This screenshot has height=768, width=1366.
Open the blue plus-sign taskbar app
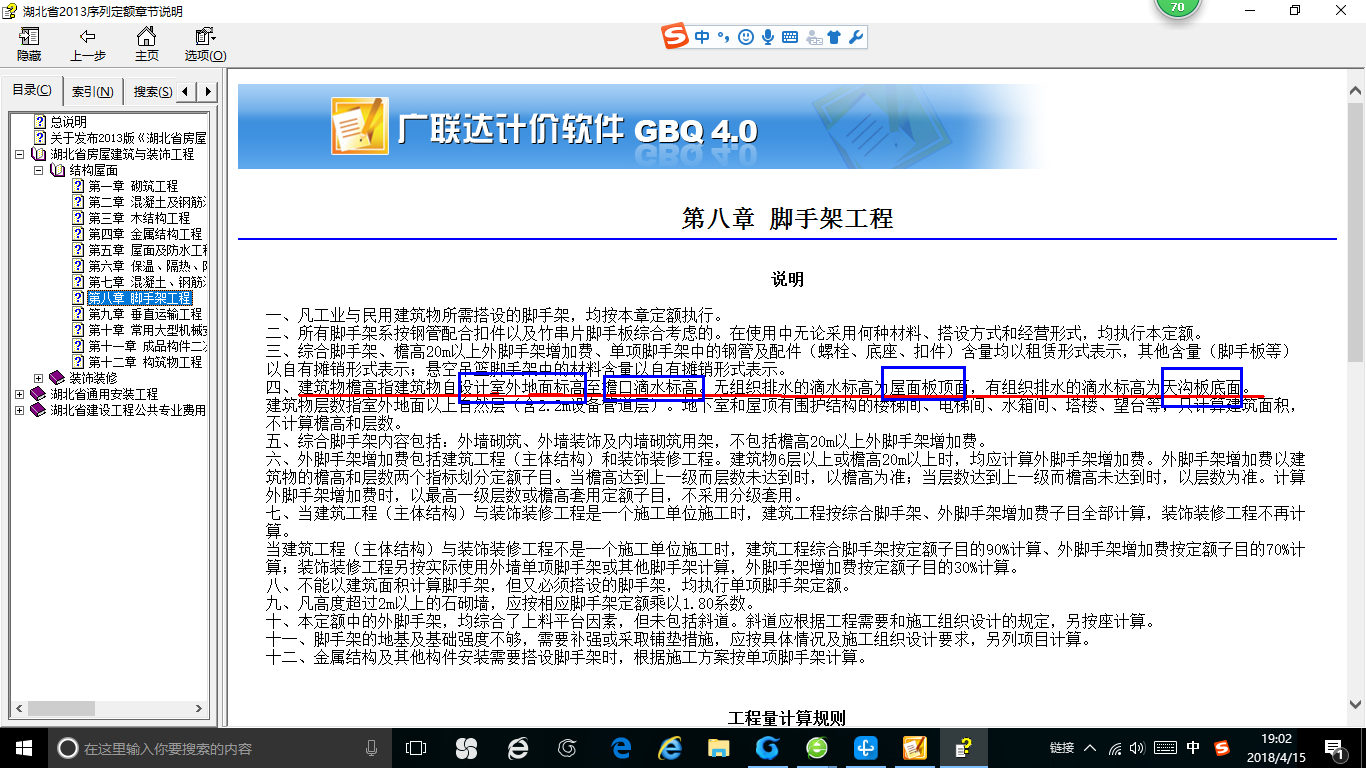(866, 748)
